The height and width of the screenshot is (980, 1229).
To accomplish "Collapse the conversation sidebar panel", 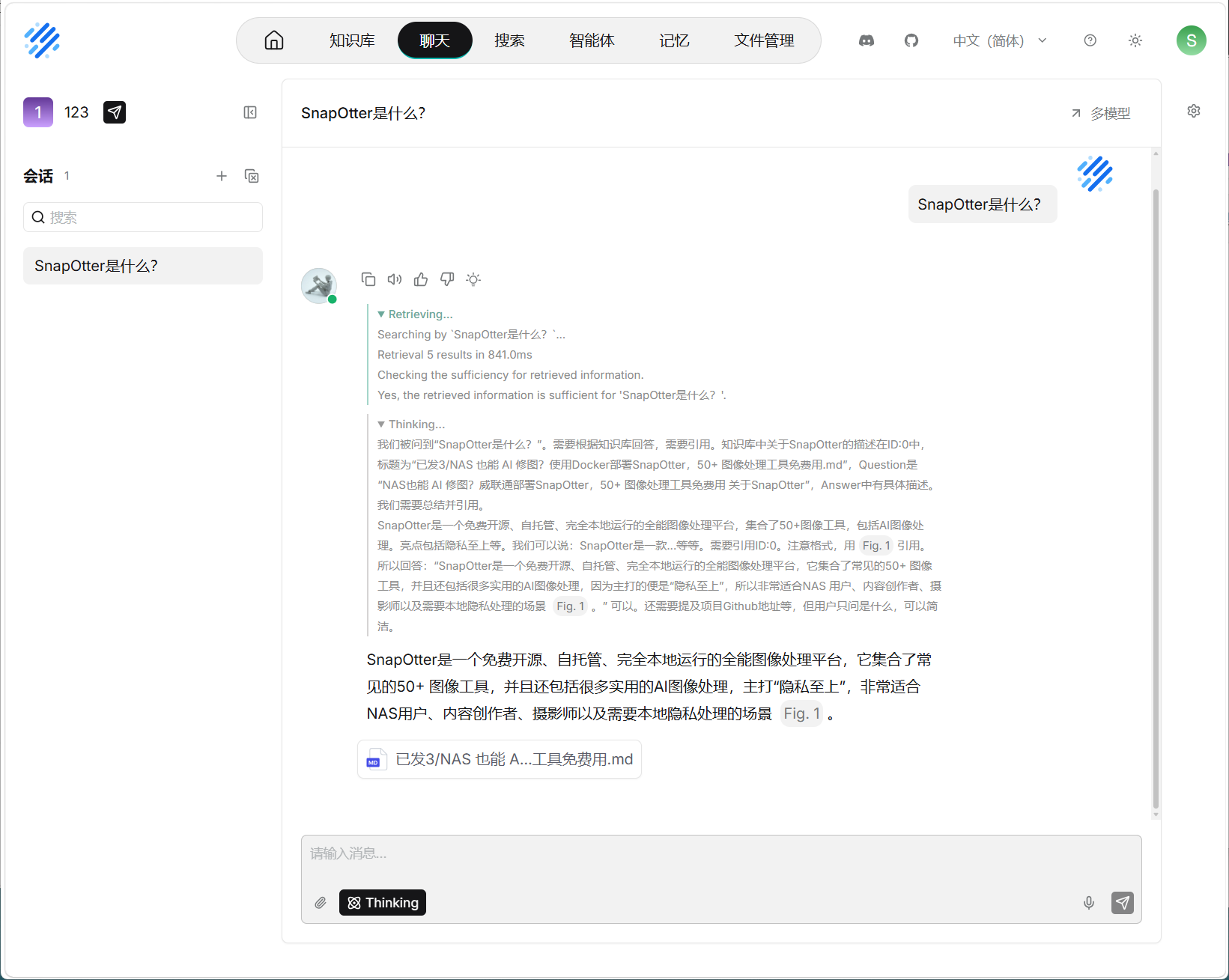I will (250, 112).
